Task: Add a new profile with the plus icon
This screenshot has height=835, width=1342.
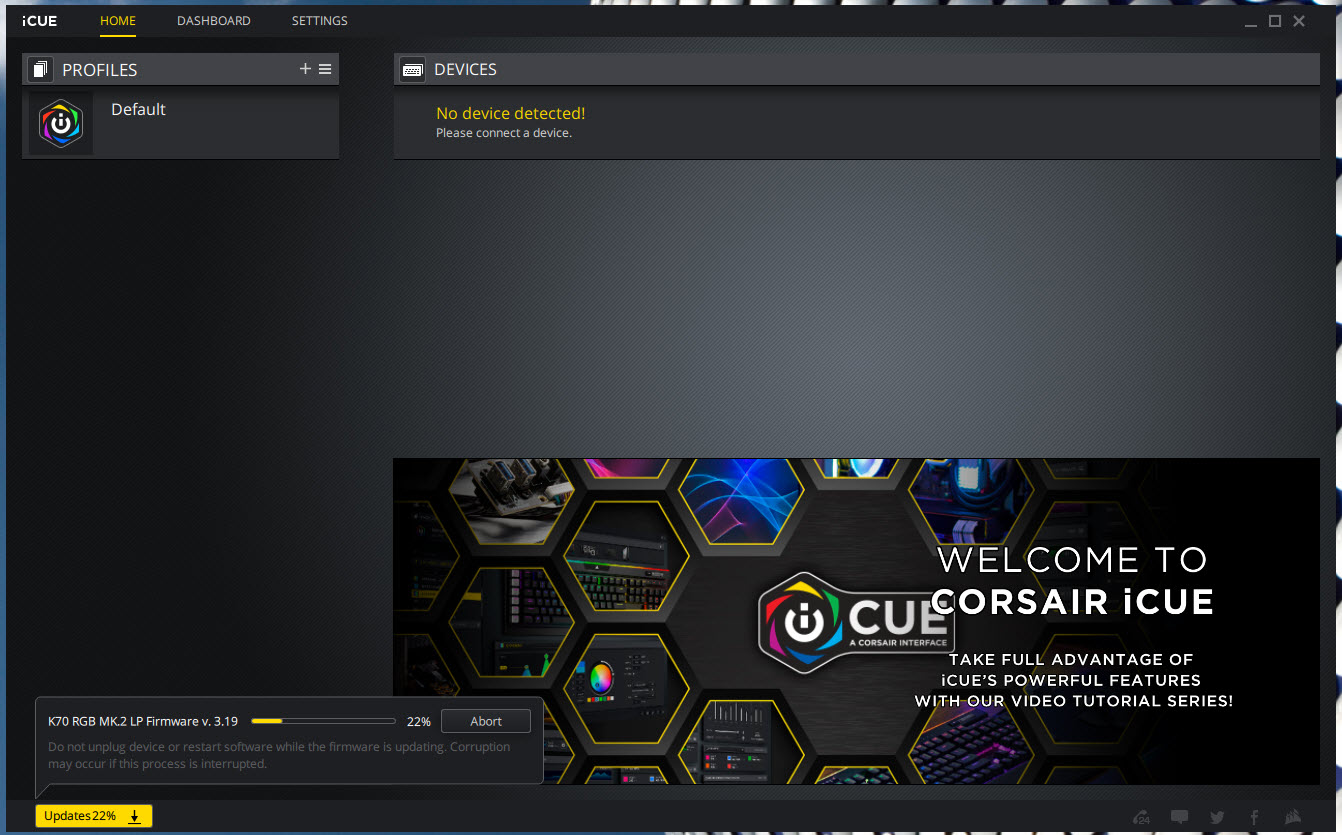Action: (x=305, y=69)
